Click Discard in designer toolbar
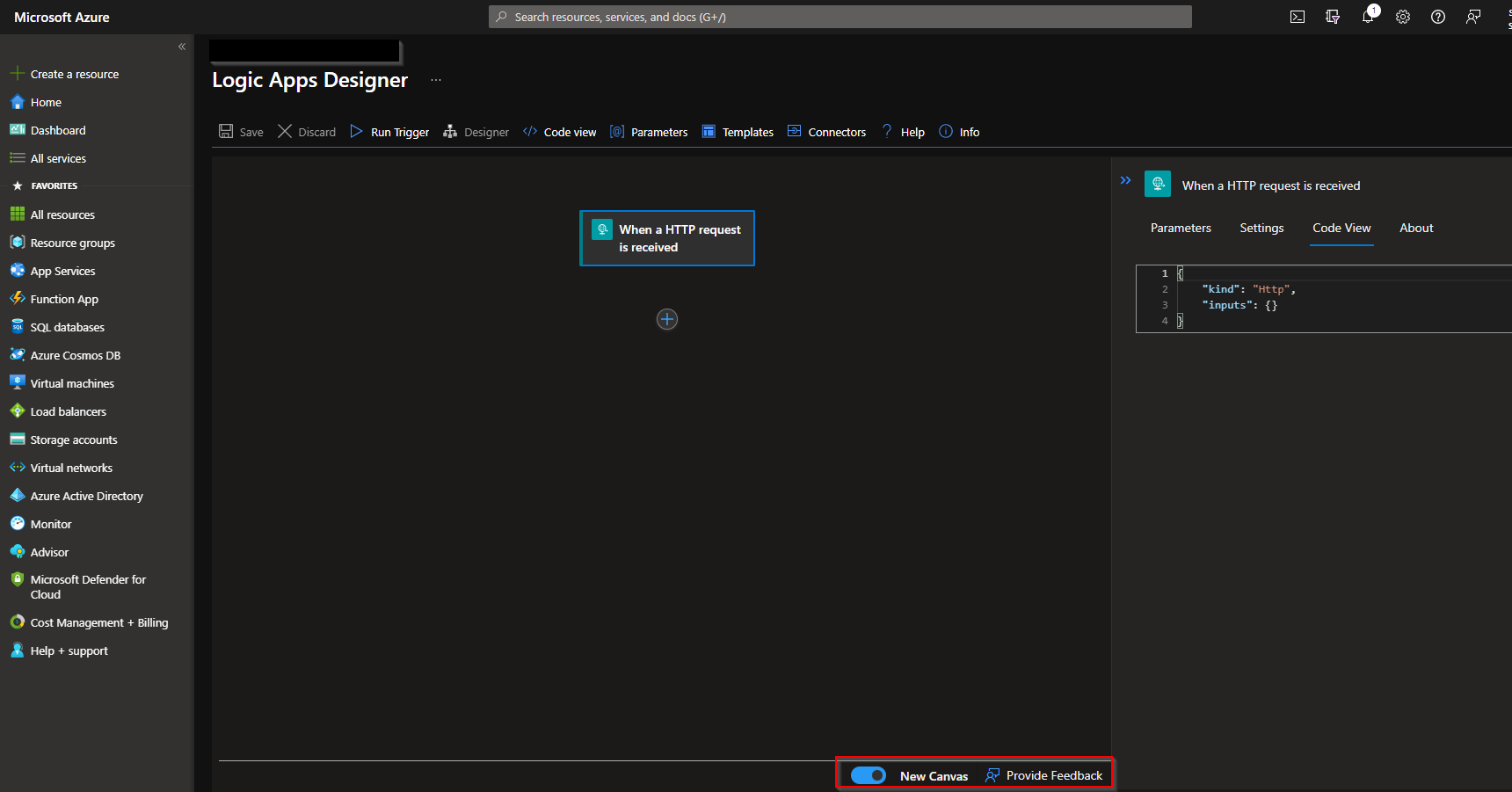1512x792 pixels. [307, 132]
